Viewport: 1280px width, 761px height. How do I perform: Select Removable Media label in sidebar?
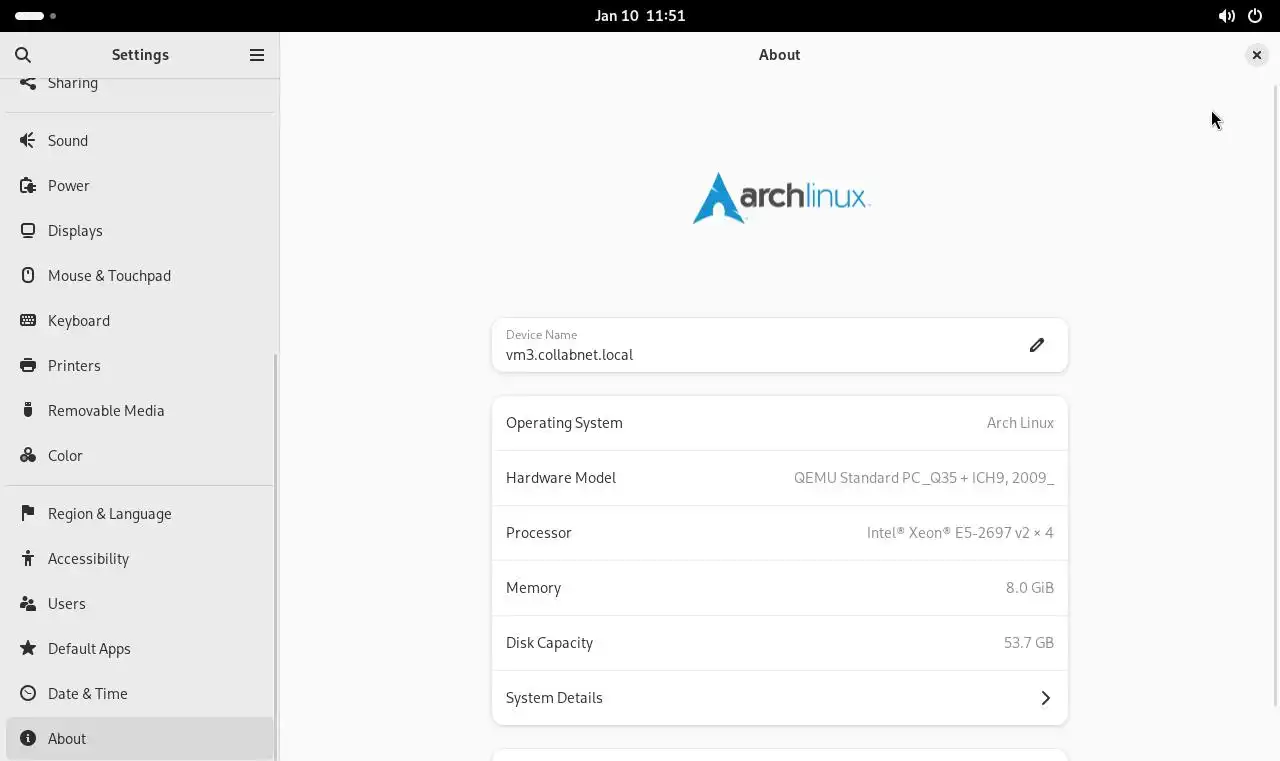(106, 411)
